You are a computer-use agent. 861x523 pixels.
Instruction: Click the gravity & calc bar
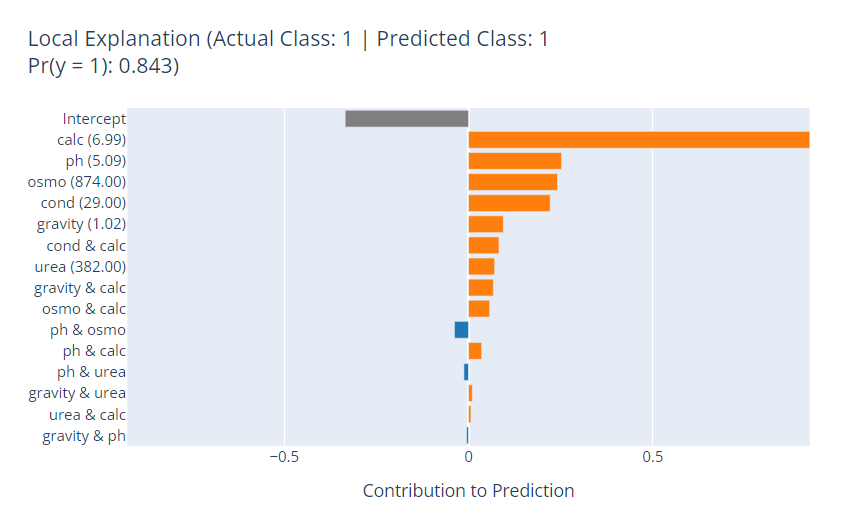[x=480, y=288]
